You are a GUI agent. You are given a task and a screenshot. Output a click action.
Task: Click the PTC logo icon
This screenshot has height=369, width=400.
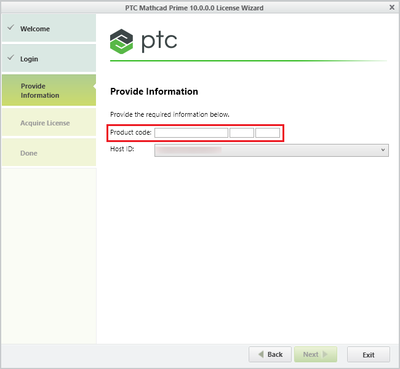point(121,41)
